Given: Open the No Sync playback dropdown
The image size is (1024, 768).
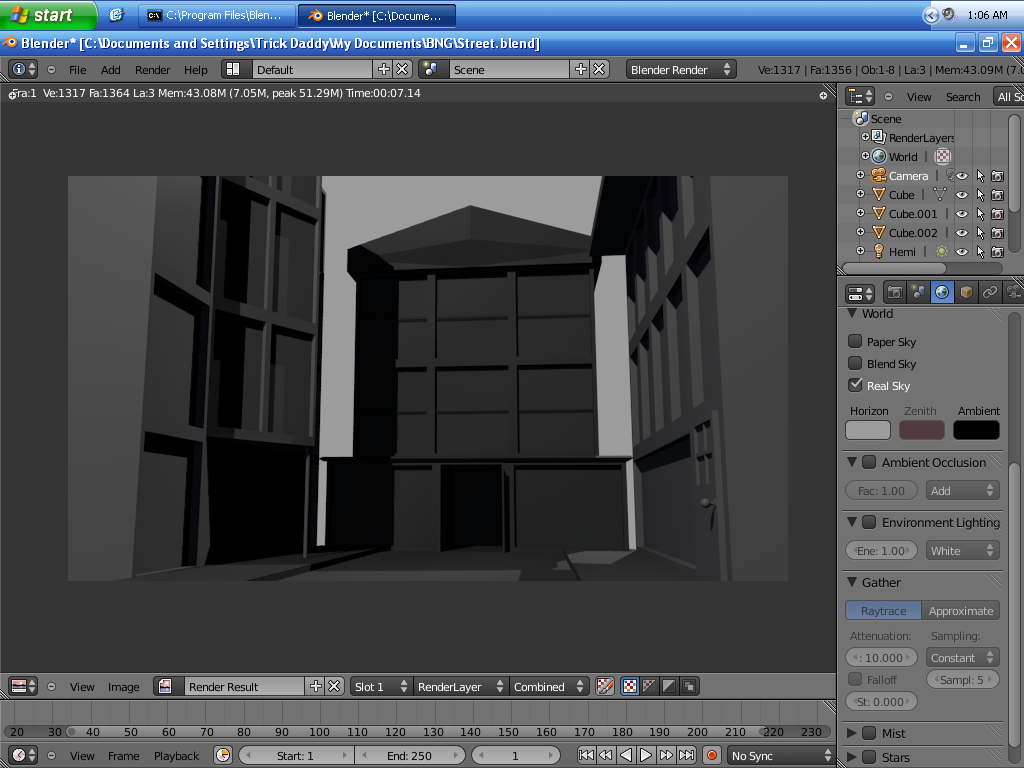Looking at the screenshot, I should pos(780,755).
